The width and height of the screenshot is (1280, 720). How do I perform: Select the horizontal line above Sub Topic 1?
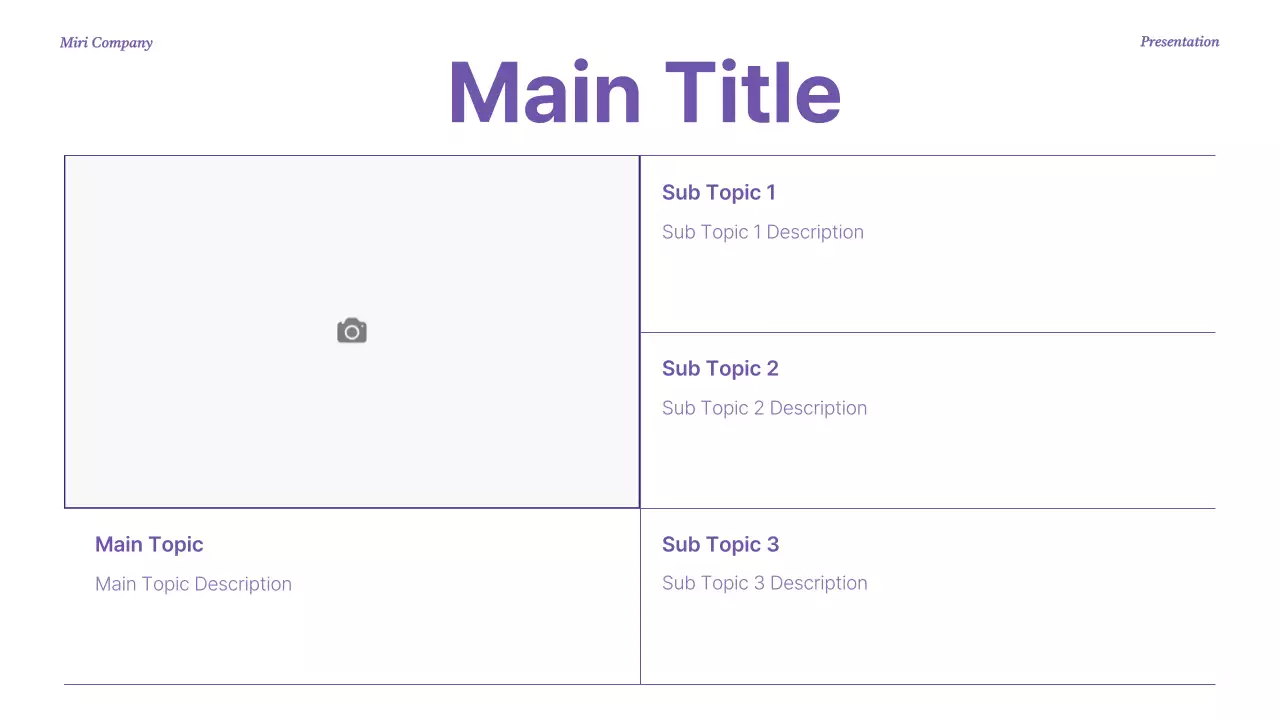click(x=928, y=155)
